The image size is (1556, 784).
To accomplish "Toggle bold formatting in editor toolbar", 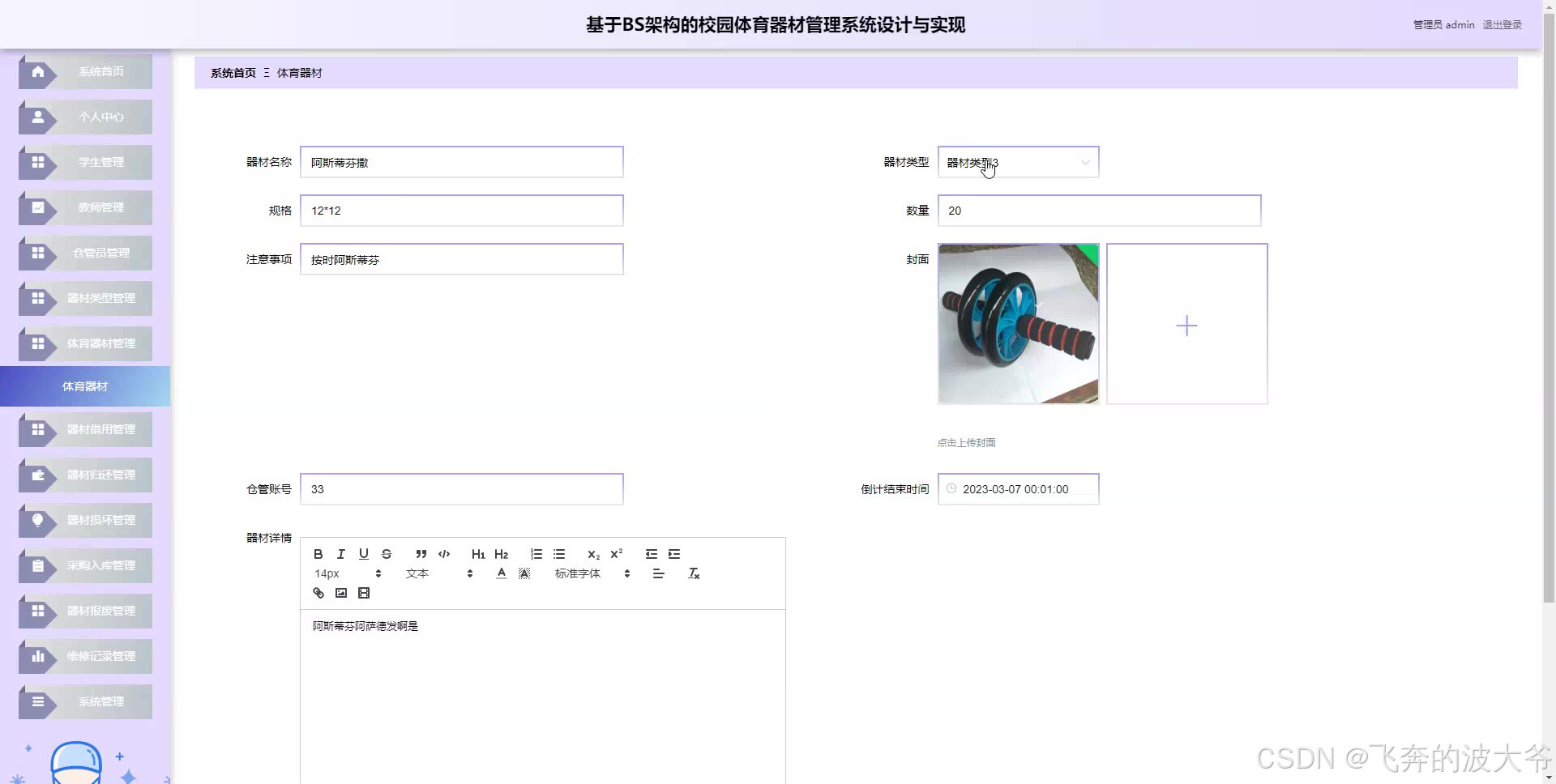I will [x=318, y=554].
